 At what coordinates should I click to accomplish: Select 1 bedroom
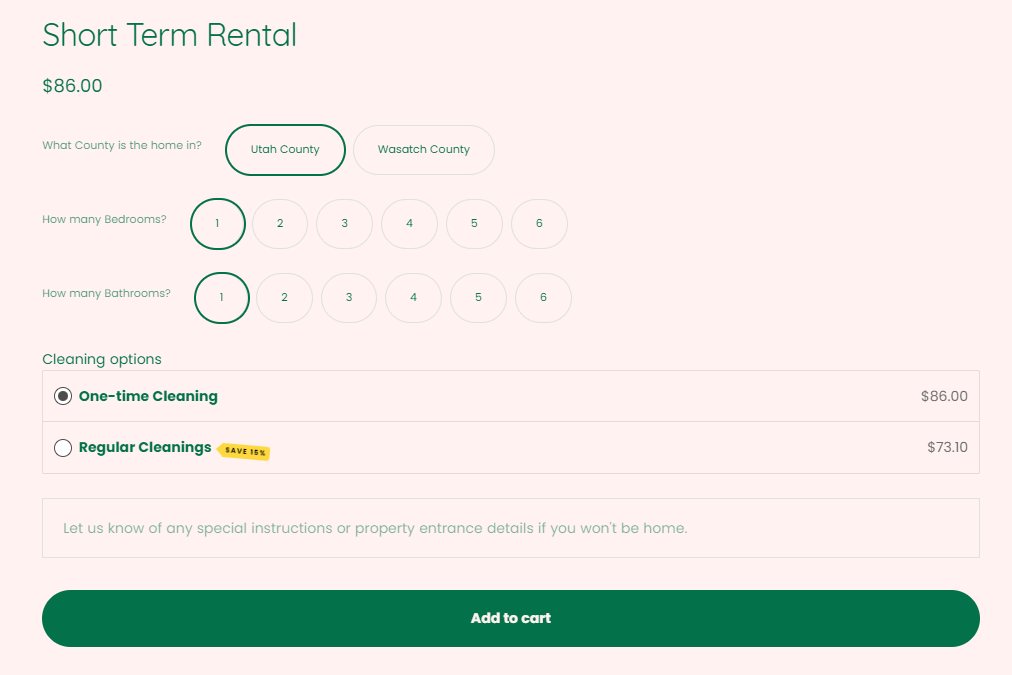[218, 224]
